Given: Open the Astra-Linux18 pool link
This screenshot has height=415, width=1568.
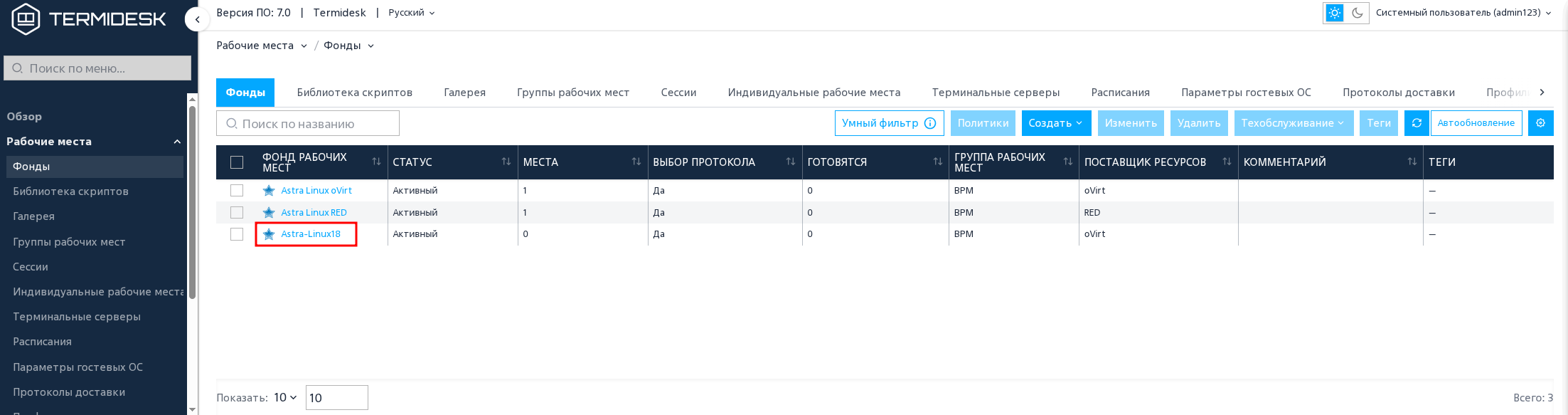Looking at the screenshot, I should (x=311, y=234).
